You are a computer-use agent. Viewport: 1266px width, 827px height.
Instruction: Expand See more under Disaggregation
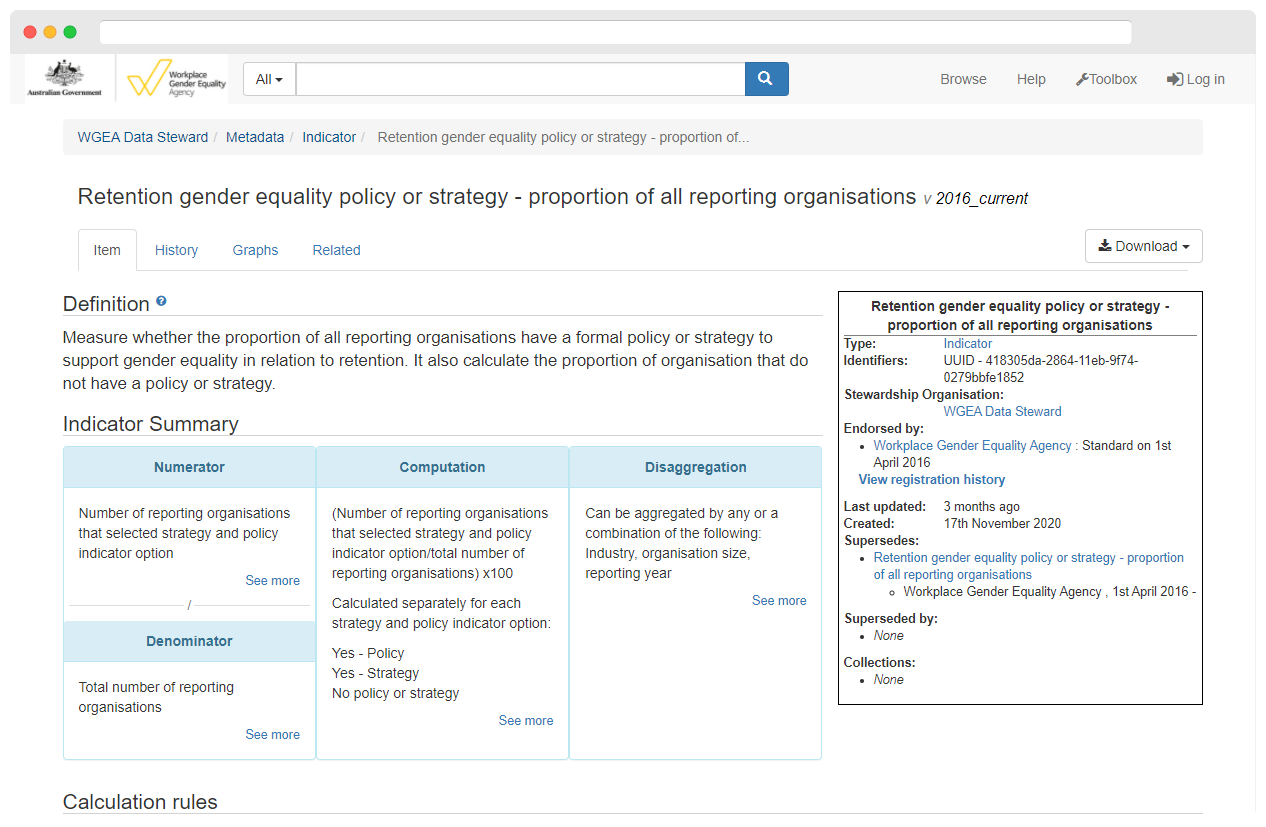click(x=779, y=600)
